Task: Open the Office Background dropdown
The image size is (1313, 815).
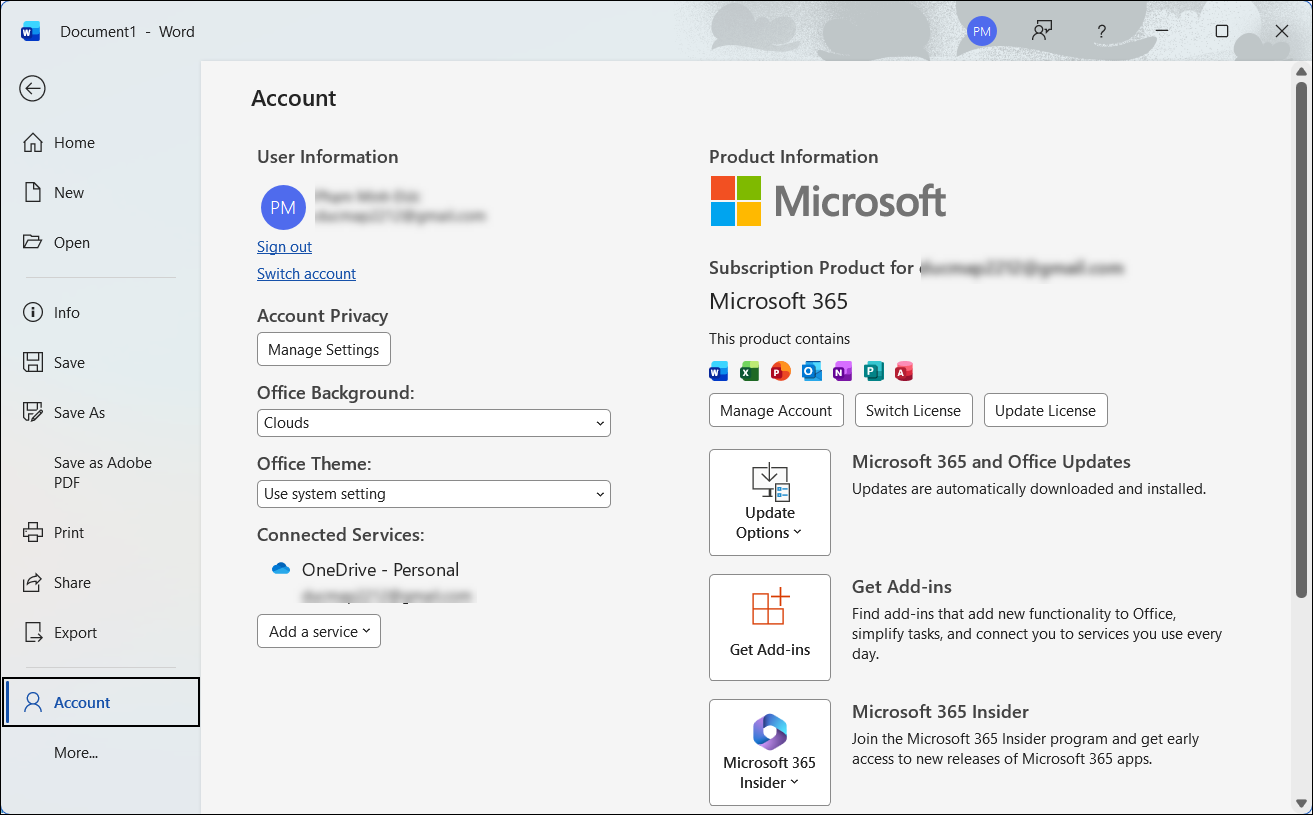Action: pyautogui.click(x=434, y=423)
